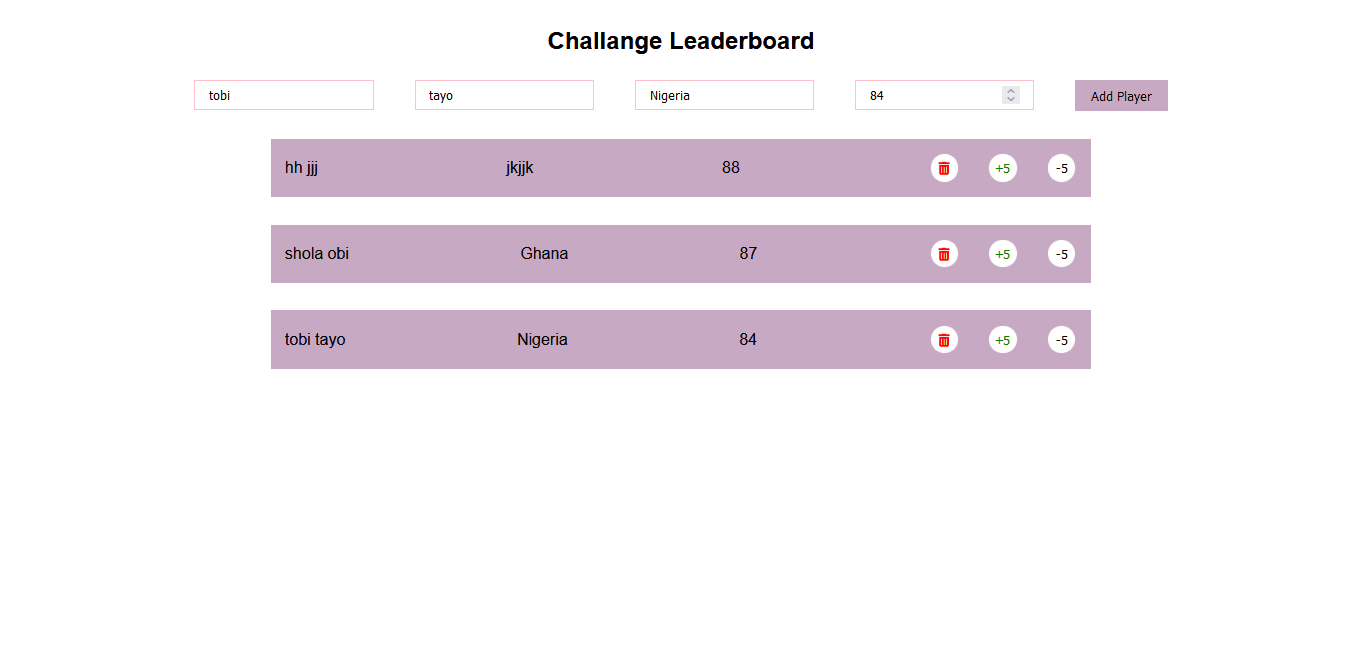This screenshot has height=648, width=1363.
Task: Add 5 points to shola obi
Action: [1003, 254]
